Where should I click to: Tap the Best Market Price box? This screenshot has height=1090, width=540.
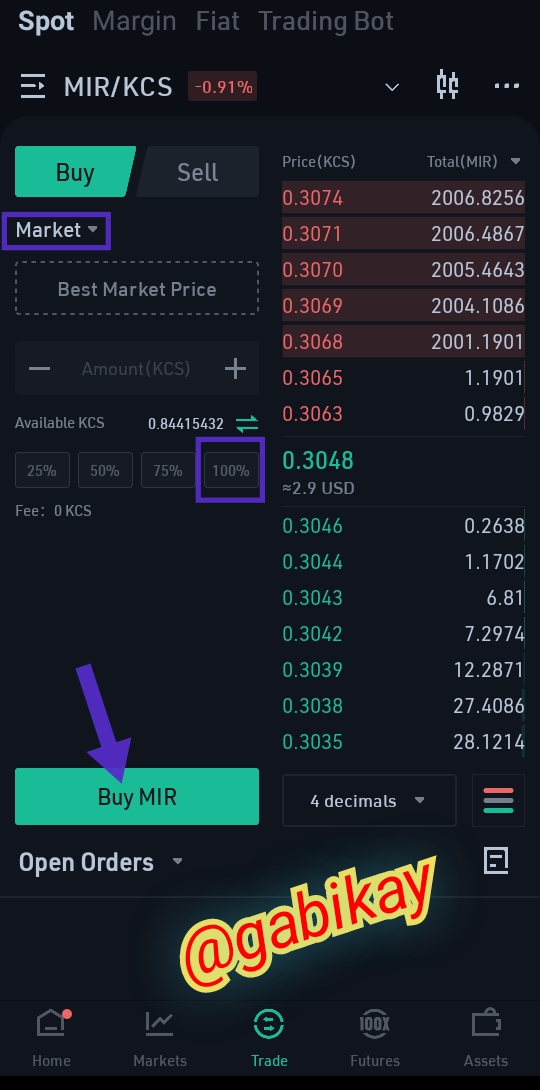137,288
